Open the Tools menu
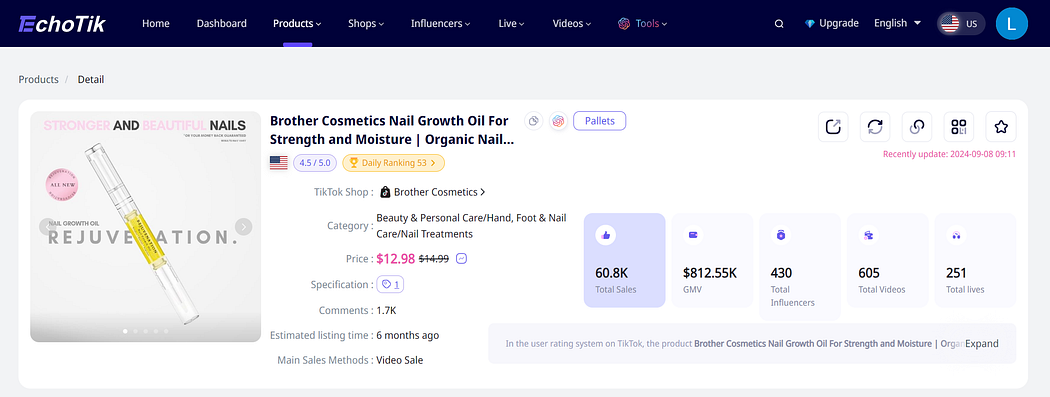The image size is (1050, 397). (x=643, y=23)
